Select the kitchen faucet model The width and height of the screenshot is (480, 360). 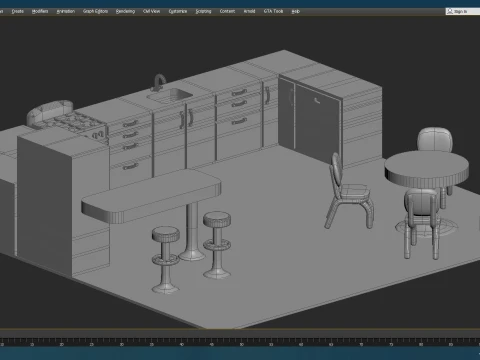[159, 82]
